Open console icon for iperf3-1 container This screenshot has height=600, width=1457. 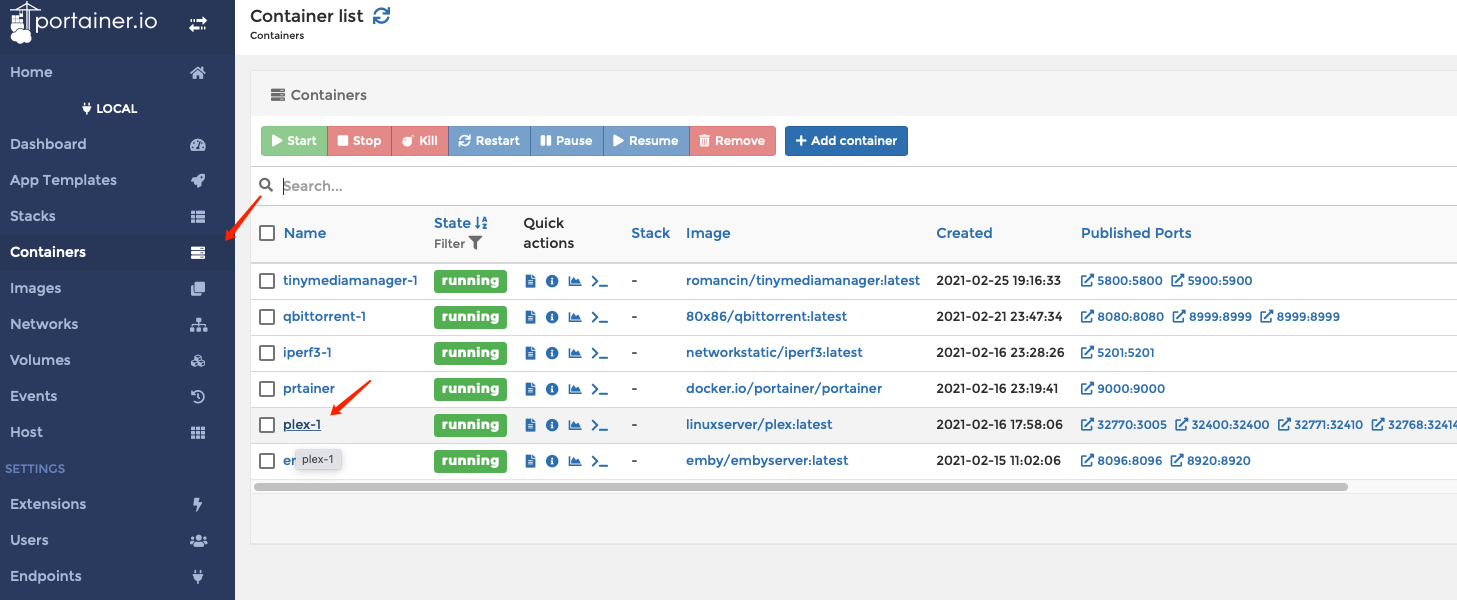pos(599,353)
